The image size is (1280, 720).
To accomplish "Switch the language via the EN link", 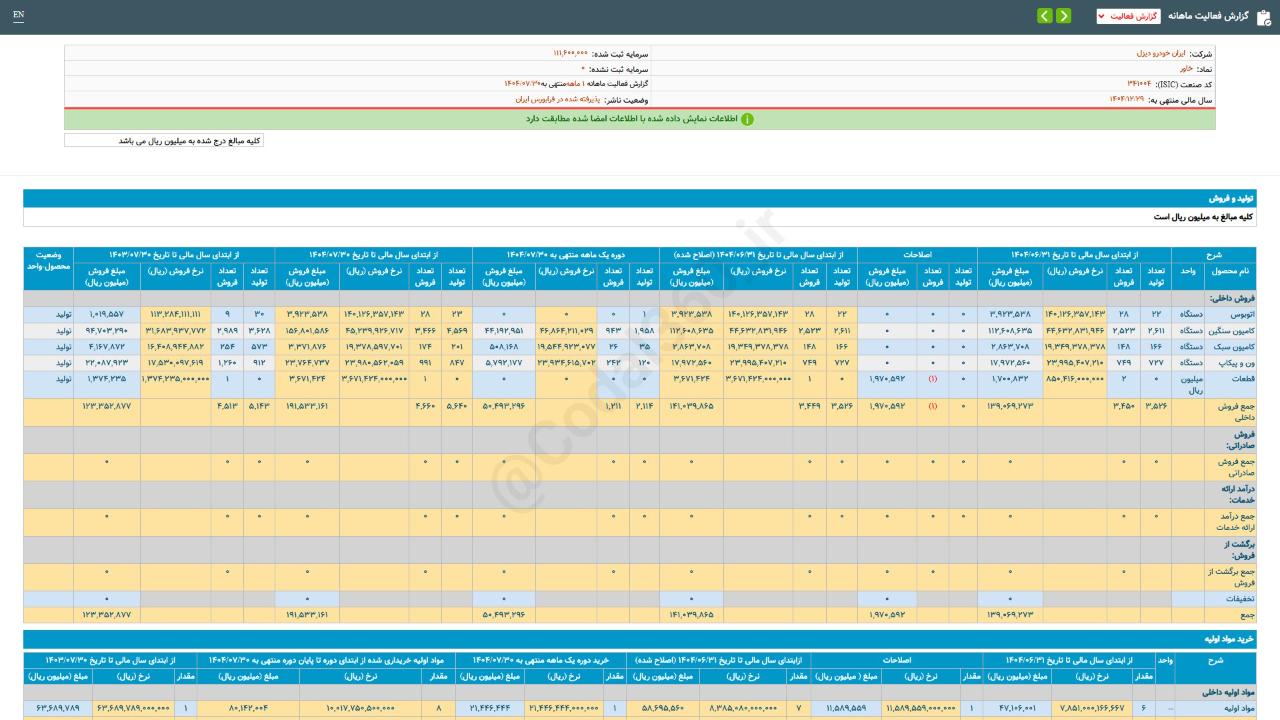I will tap(19, 16).
